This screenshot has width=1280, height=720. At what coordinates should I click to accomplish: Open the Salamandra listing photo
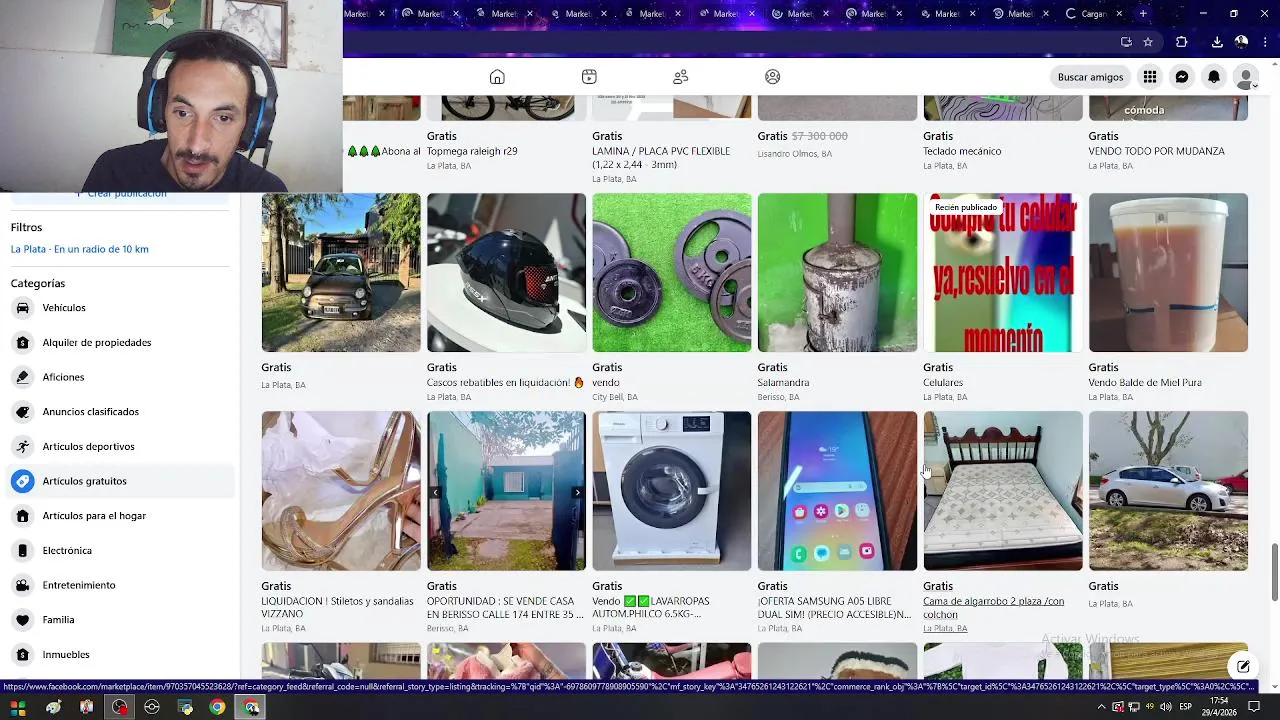[x=837, y=273]
